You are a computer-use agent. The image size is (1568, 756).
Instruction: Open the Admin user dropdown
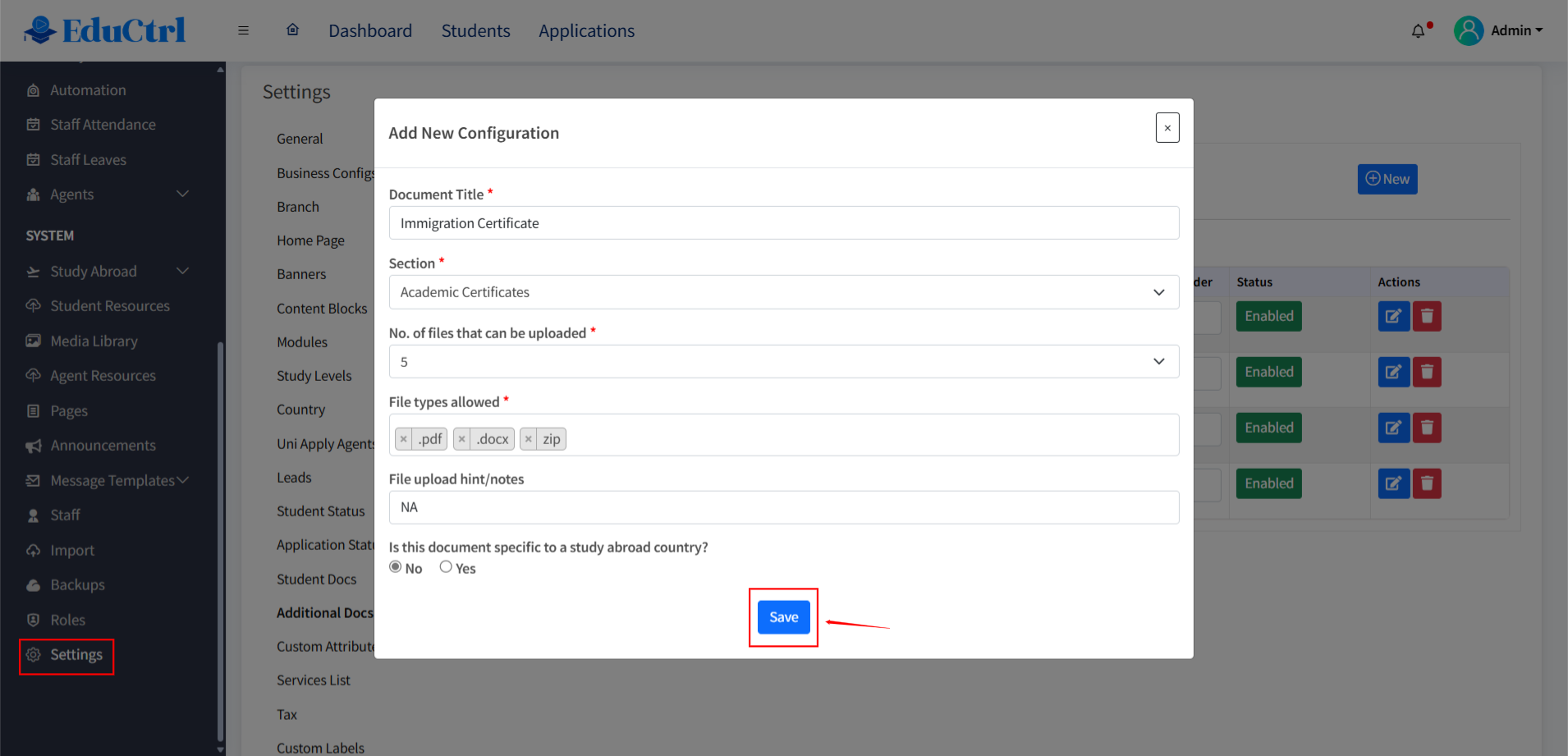point(1499,30)
